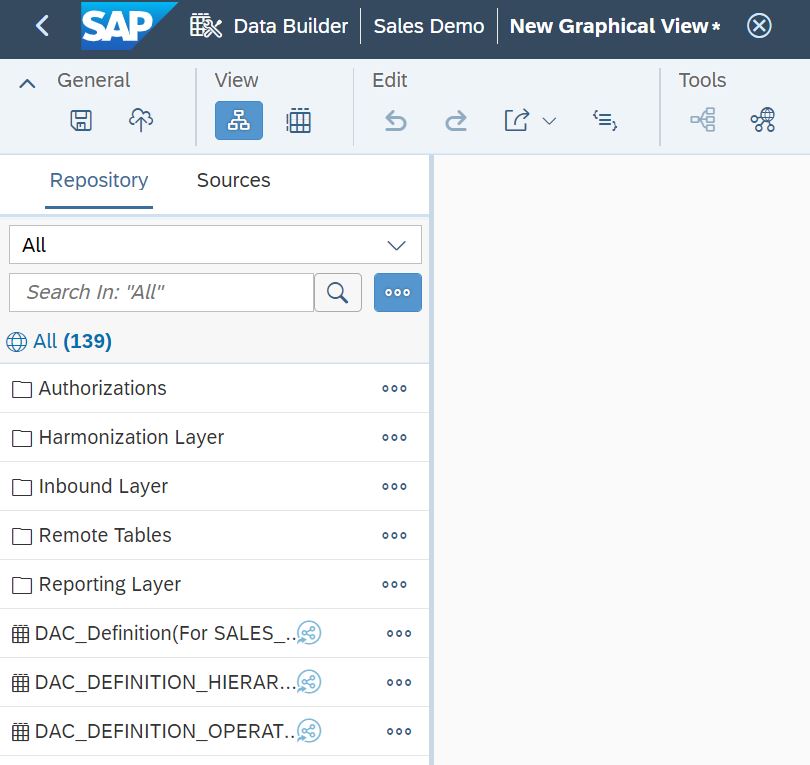Screen dimensions: 810x765
Task: Switch to the data grid view mode
Action: (x=298, y=121)
